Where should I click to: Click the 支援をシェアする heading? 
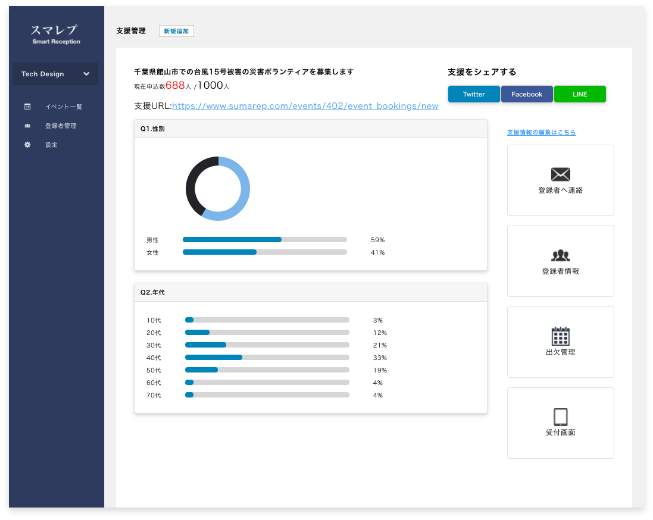point(482,72)
